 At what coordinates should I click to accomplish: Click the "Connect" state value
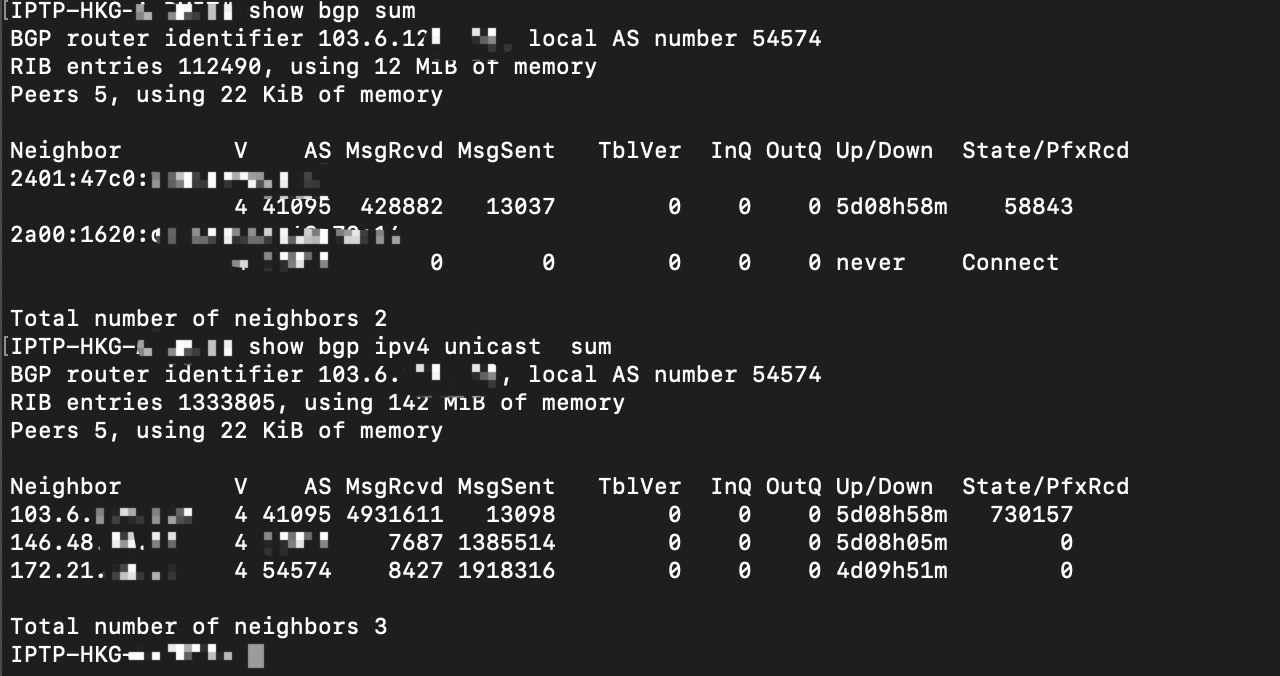(1010, 263)
